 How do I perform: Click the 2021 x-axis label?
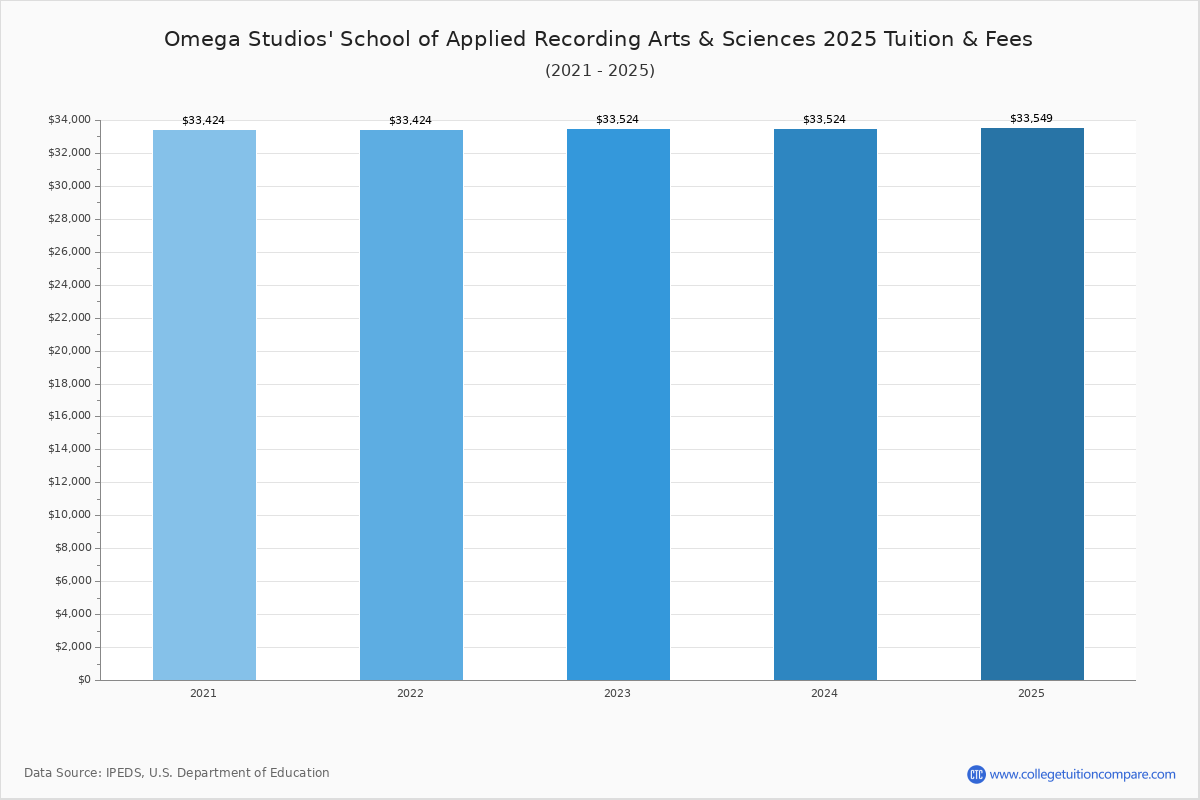point(203,693)
